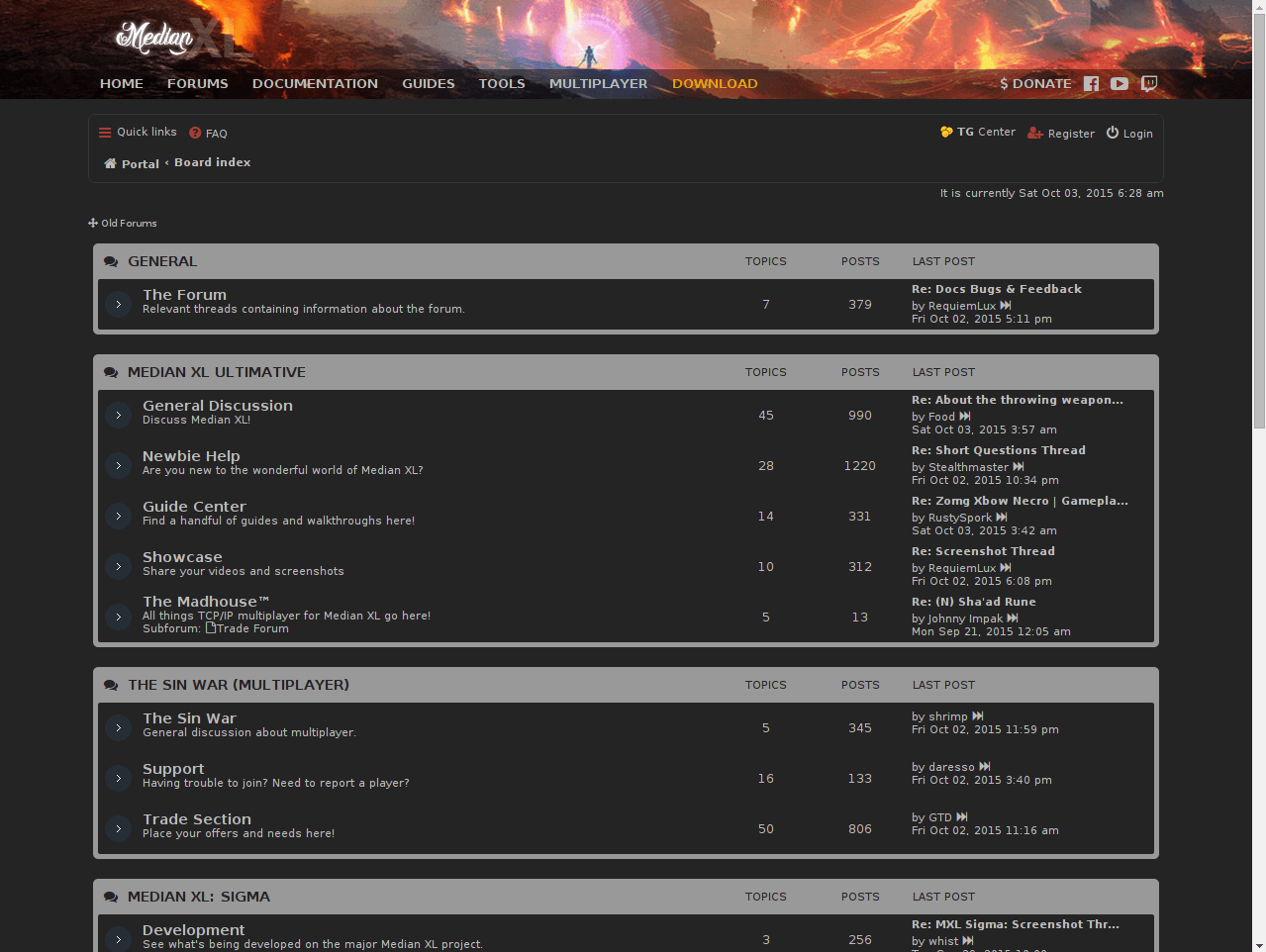
Task: Open TOOLS in the top navigation
Action: click(502, 84)
